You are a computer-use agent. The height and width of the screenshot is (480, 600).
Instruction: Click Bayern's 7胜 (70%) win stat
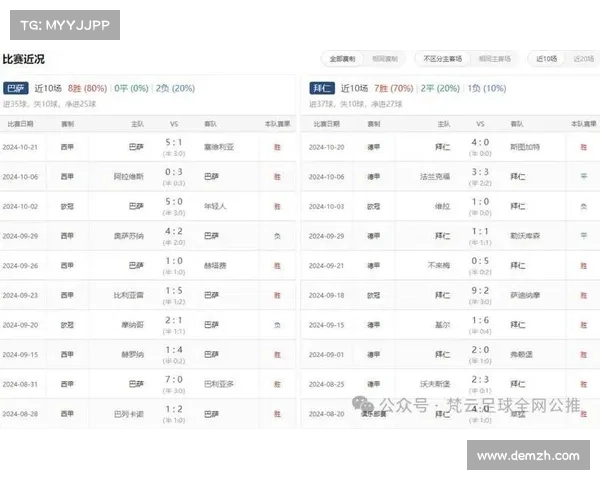click(393, 88)
